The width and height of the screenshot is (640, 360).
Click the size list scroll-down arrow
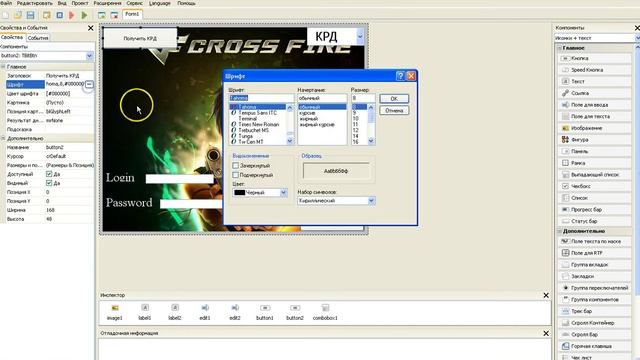pyautogui.click(x=371, y=141)
